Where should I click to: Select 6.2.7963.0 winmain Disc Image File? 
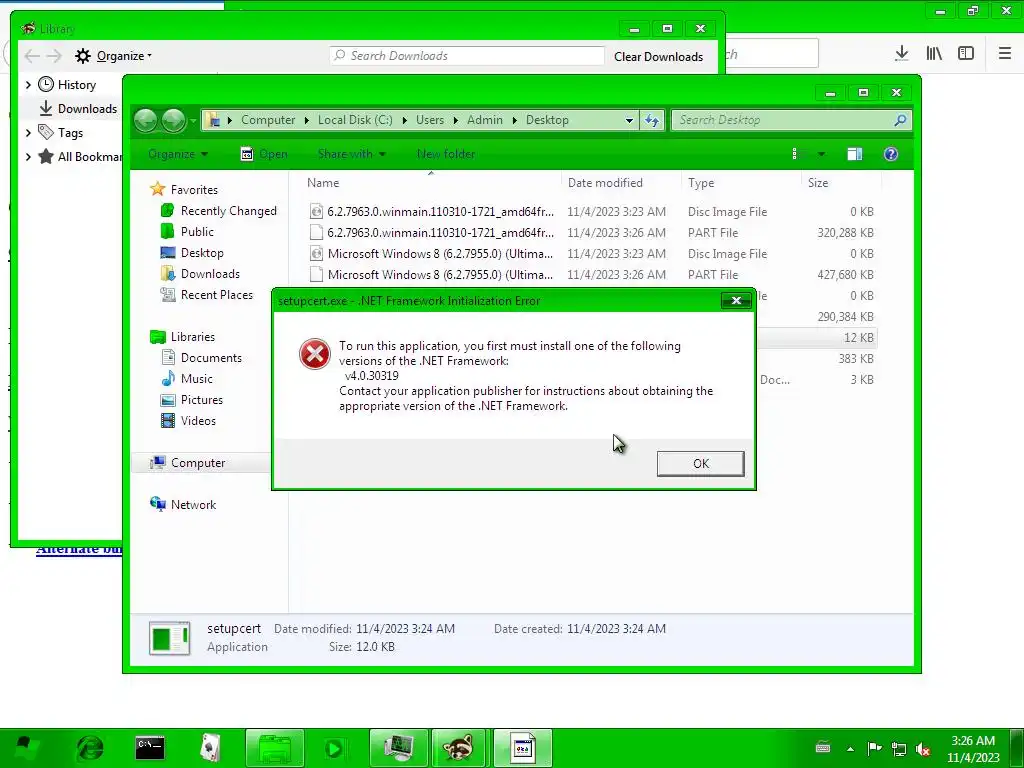tap(591, 212)
